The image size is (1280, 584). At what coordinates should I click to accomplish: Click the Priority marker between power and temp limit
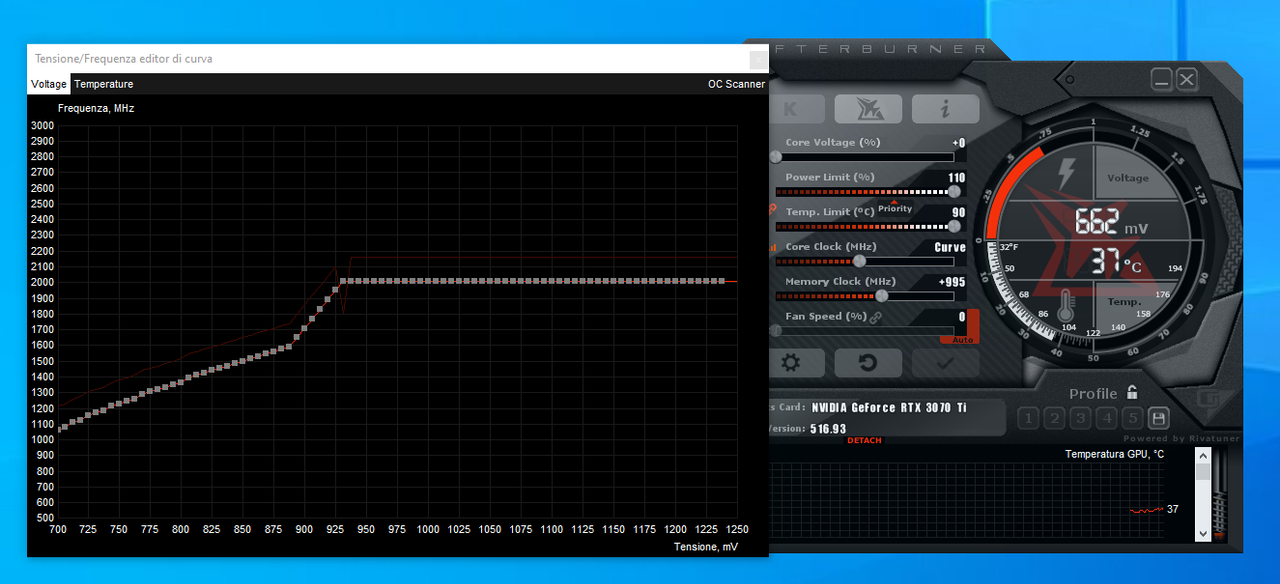click(x=895, y=207)
